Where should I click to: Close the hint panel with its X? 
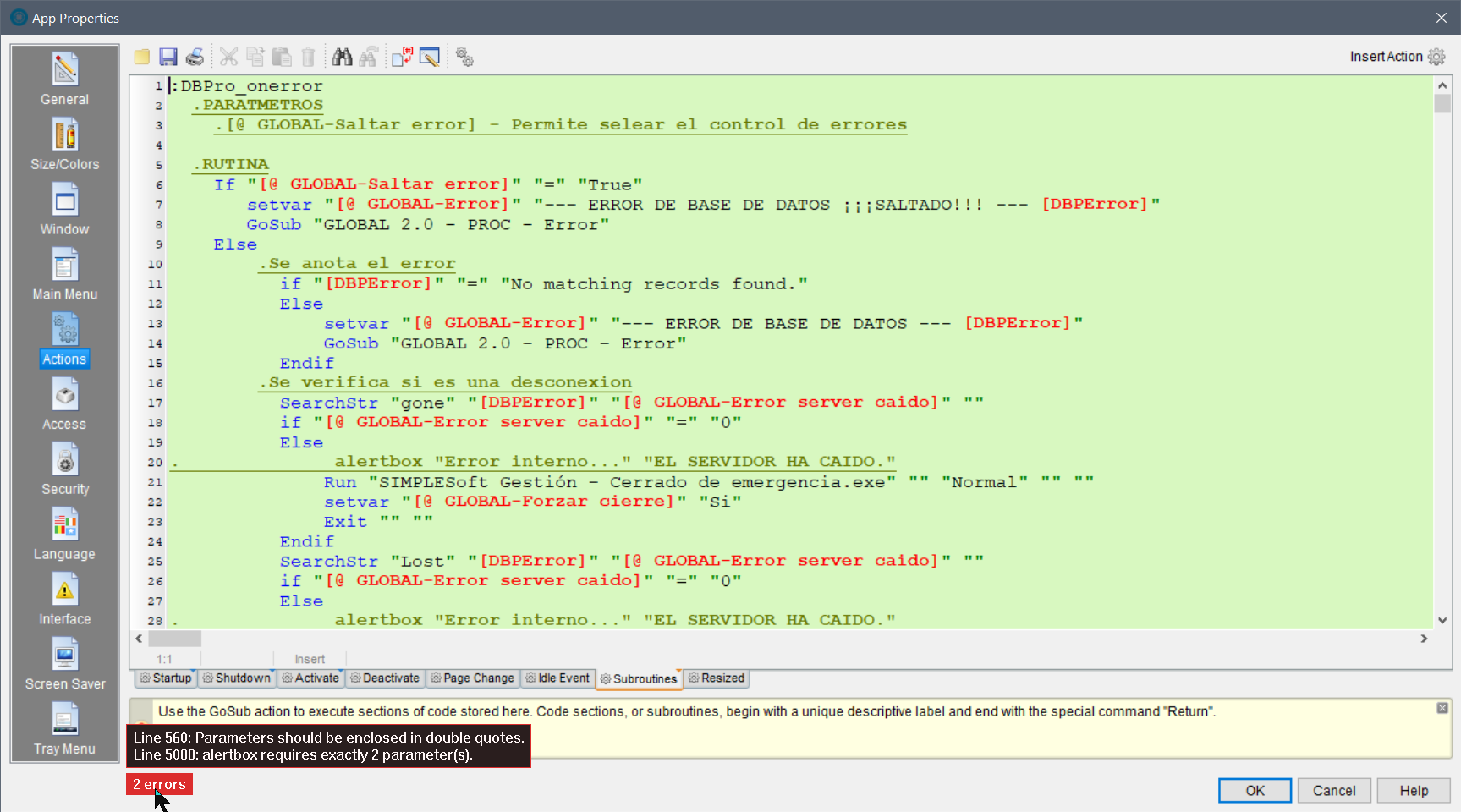pos(1442,708)
